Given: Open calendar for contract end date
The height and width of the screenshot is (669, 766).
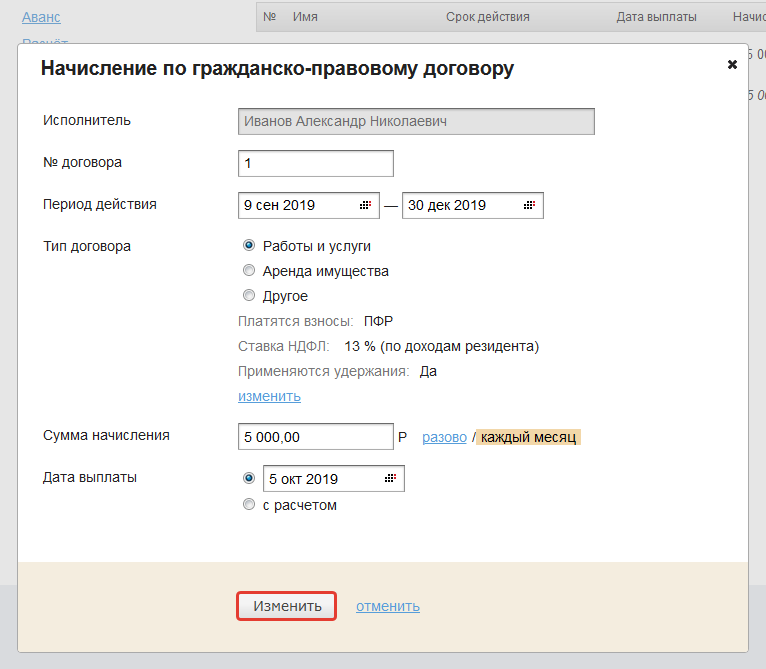Looking at the screenshot, I should [529, 205].
